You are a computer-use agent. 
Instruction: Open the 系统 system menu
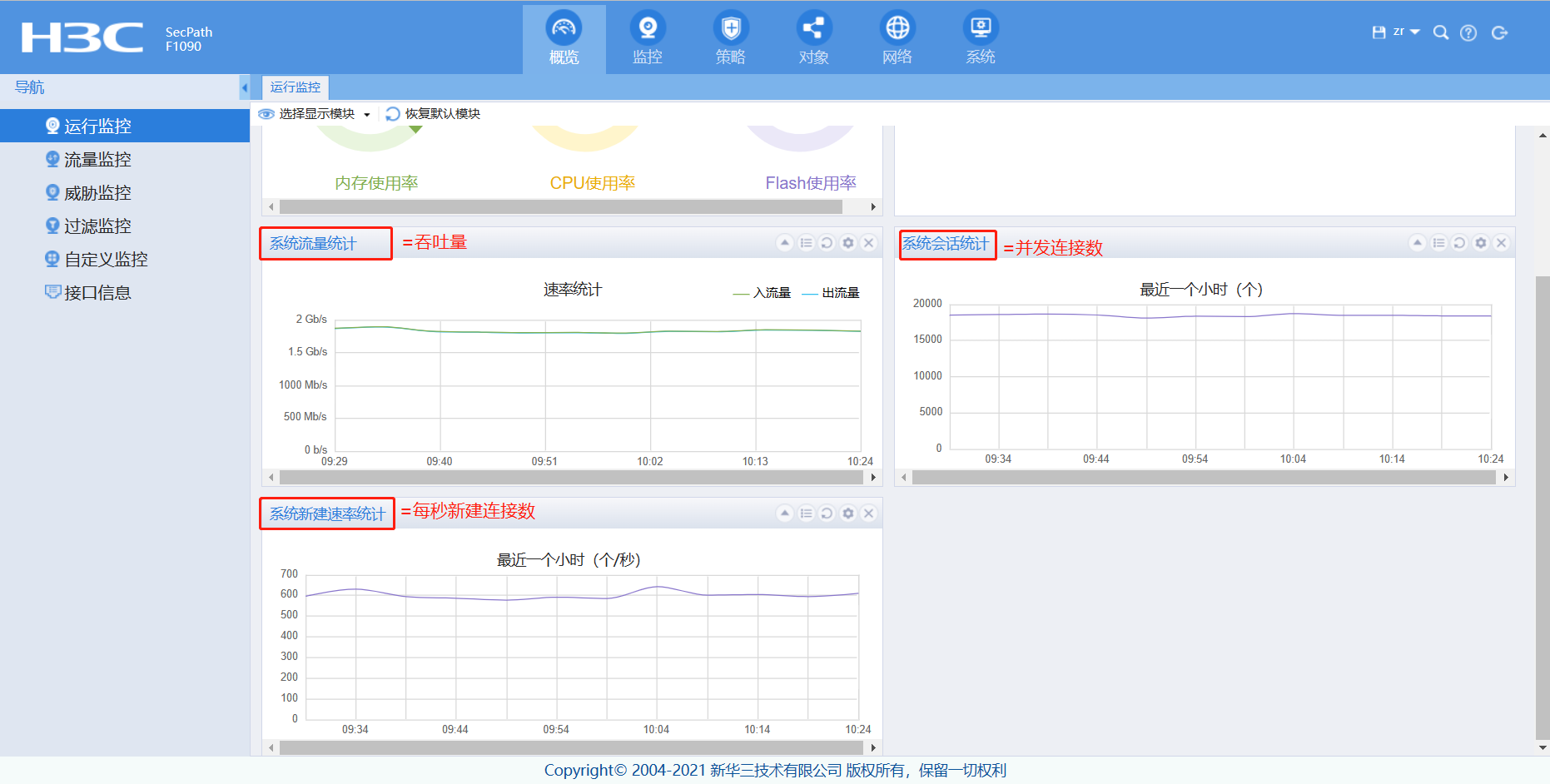981,39
